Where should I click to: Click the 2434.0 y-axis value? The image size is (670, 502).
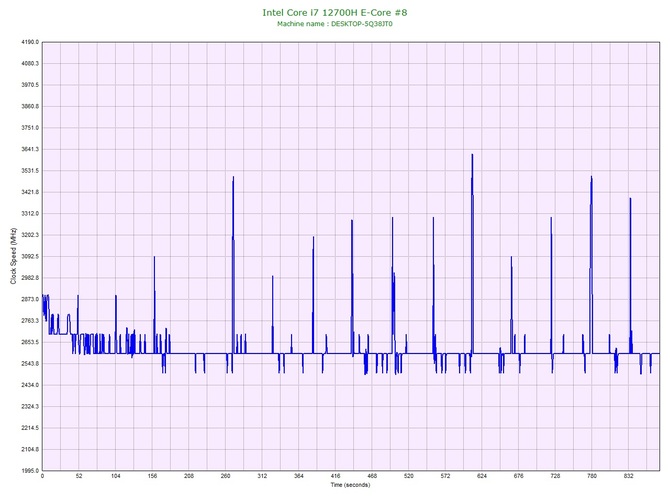tap(30, 385)
